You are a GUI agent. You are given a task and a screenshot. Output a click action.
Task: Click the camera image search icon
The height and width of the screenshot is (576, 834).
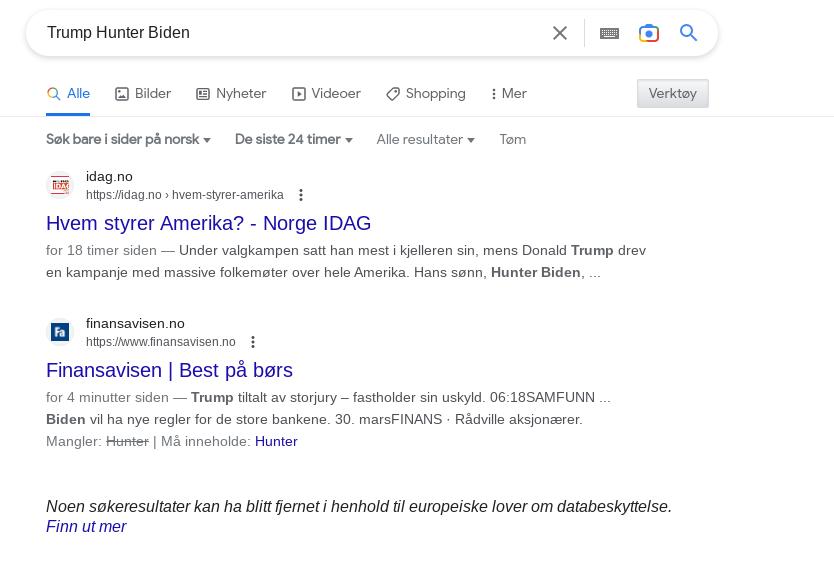(x=649, y=33)
